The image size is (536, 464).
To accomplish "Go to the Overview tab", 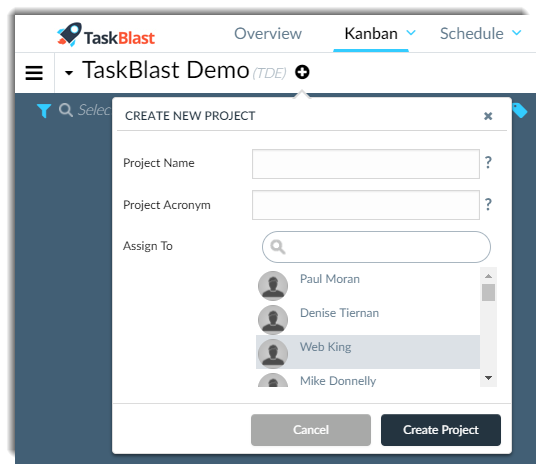I will [268, 34].
